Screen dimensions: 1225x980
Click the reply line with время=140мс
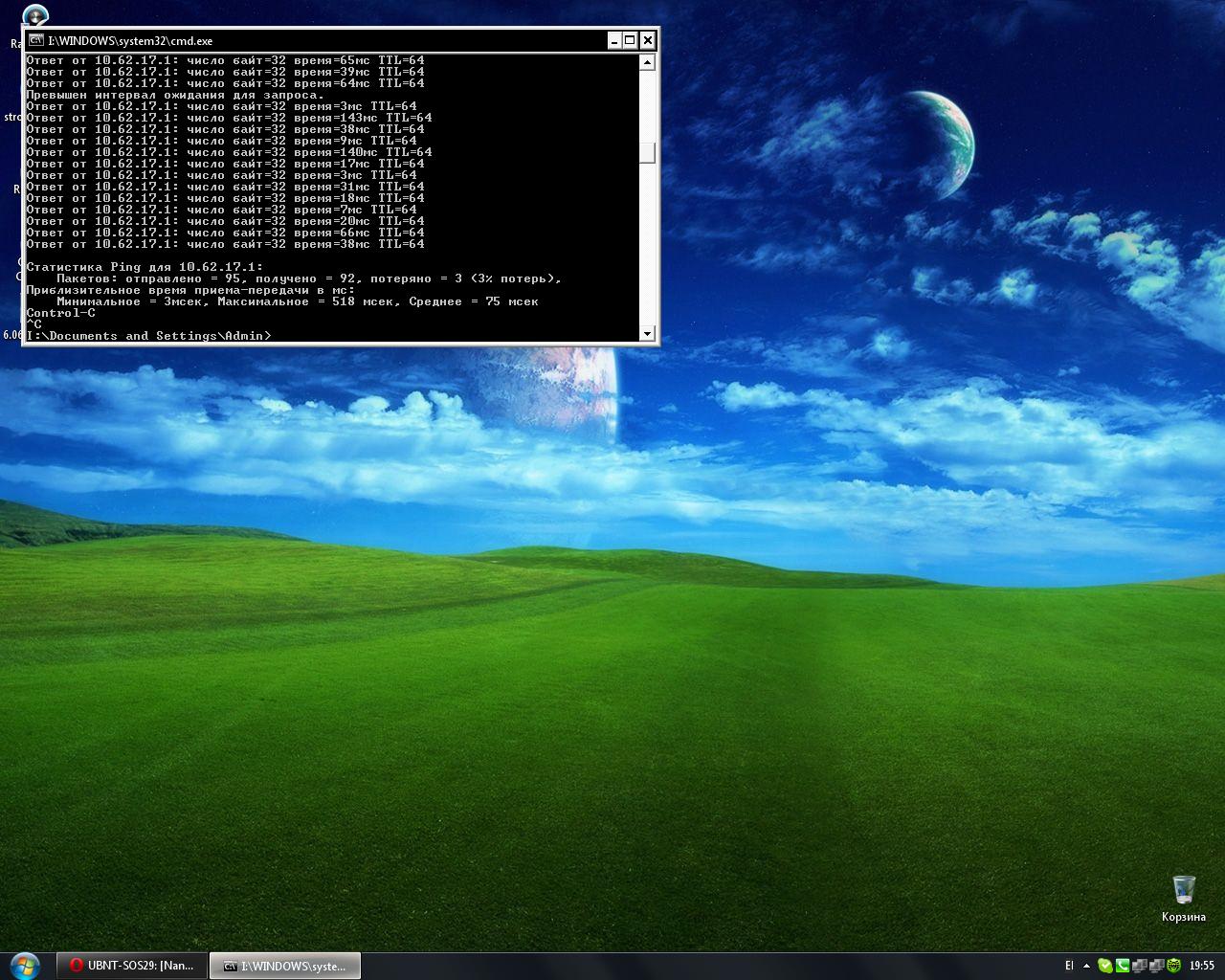(x=229, y=152)
